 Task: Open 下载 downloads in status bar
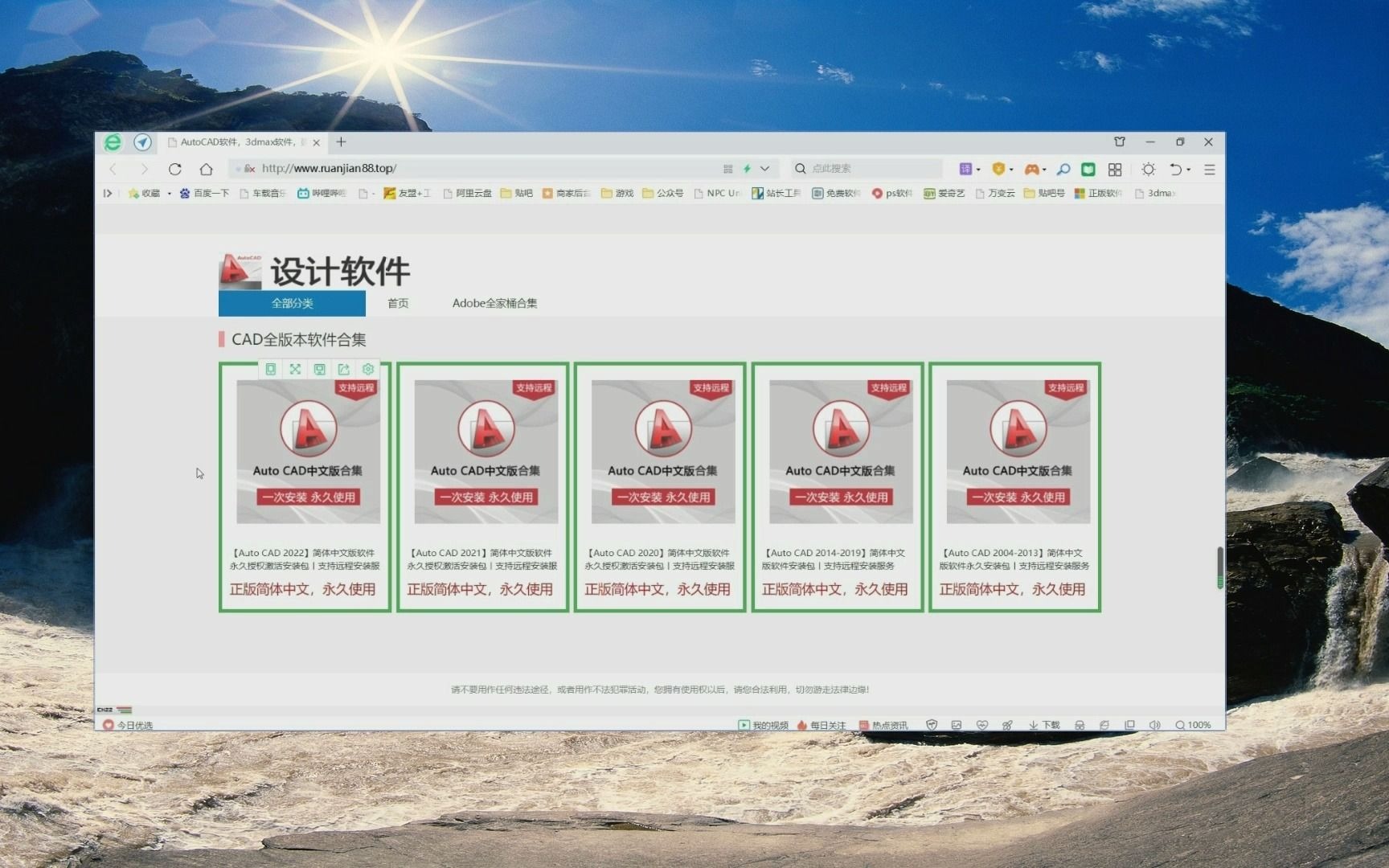tap(1044, 725)
